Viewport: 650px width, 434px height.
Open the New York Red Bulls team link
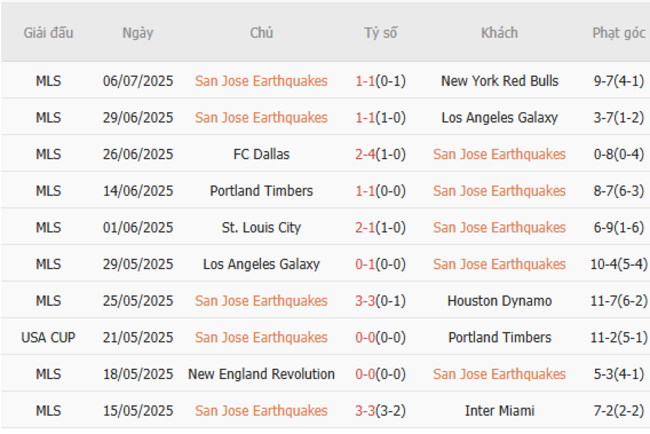point(499,81)
